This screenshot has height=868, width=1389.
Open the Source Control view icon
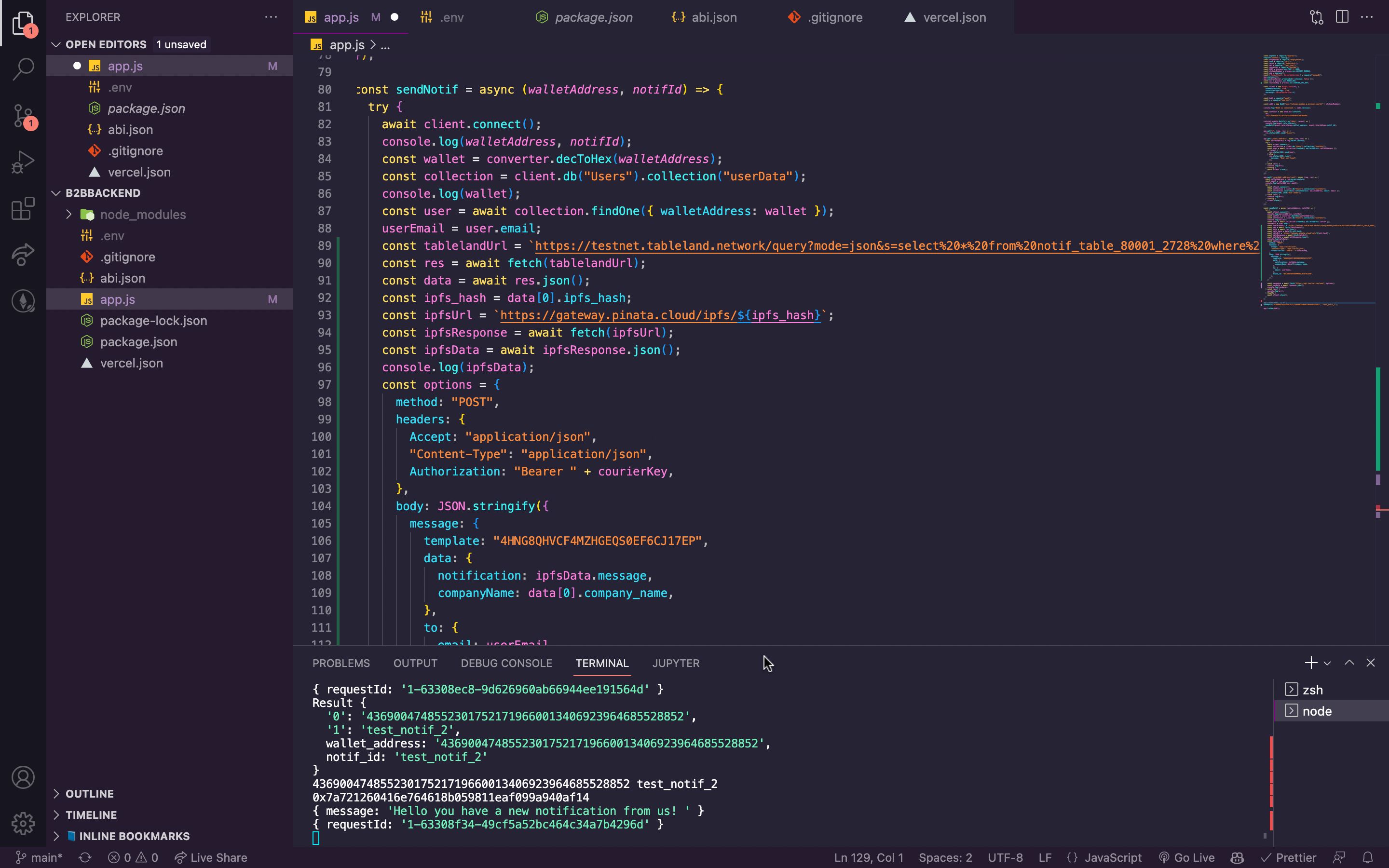(x=23, y=116)
